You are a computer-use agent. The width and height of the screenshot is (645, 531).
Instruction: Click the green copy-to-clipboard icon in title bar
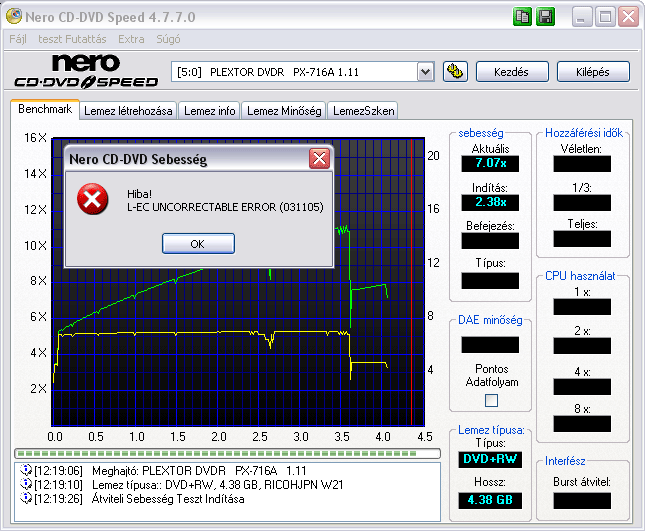tap(522, 17)
